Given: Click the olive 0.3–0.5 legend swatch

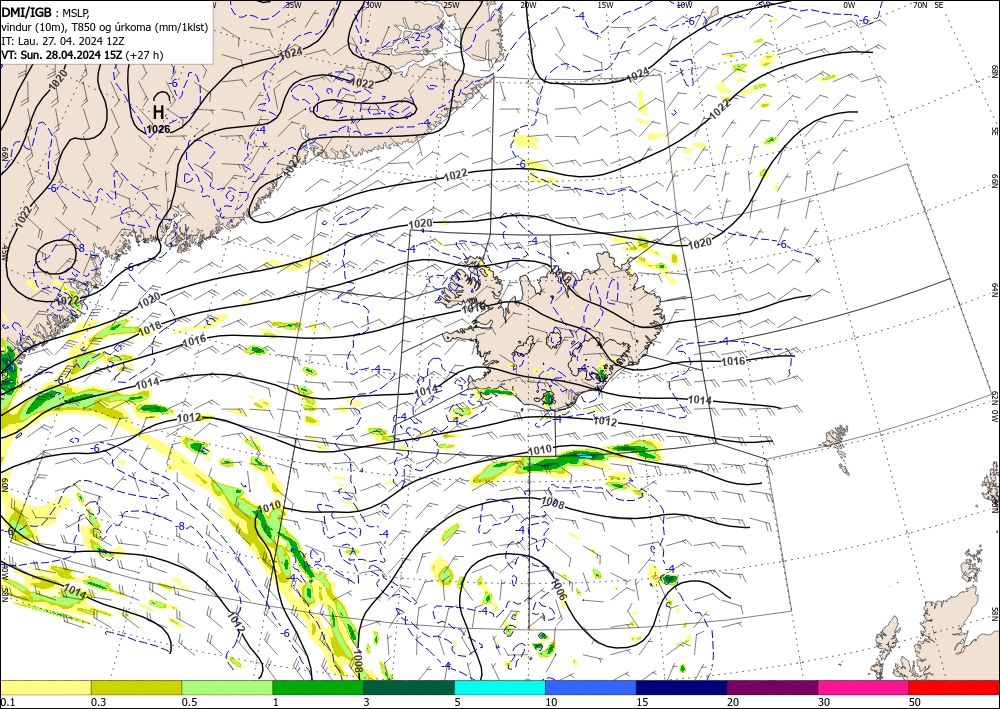Looking at the screenshot, I should [x=136, y=687].
